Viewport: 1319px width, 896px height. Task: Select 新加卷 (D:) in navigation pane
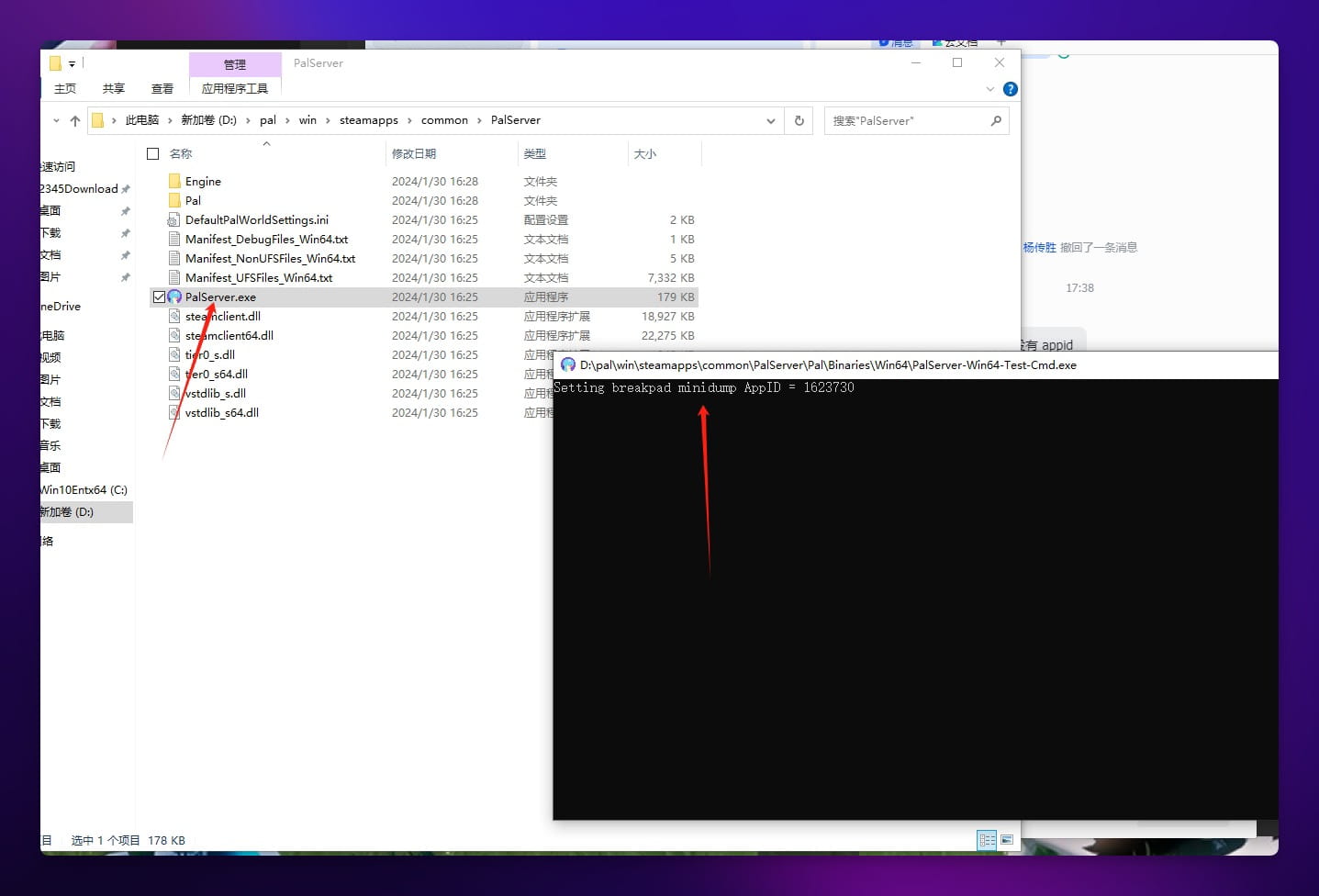(x=86, y=512)
